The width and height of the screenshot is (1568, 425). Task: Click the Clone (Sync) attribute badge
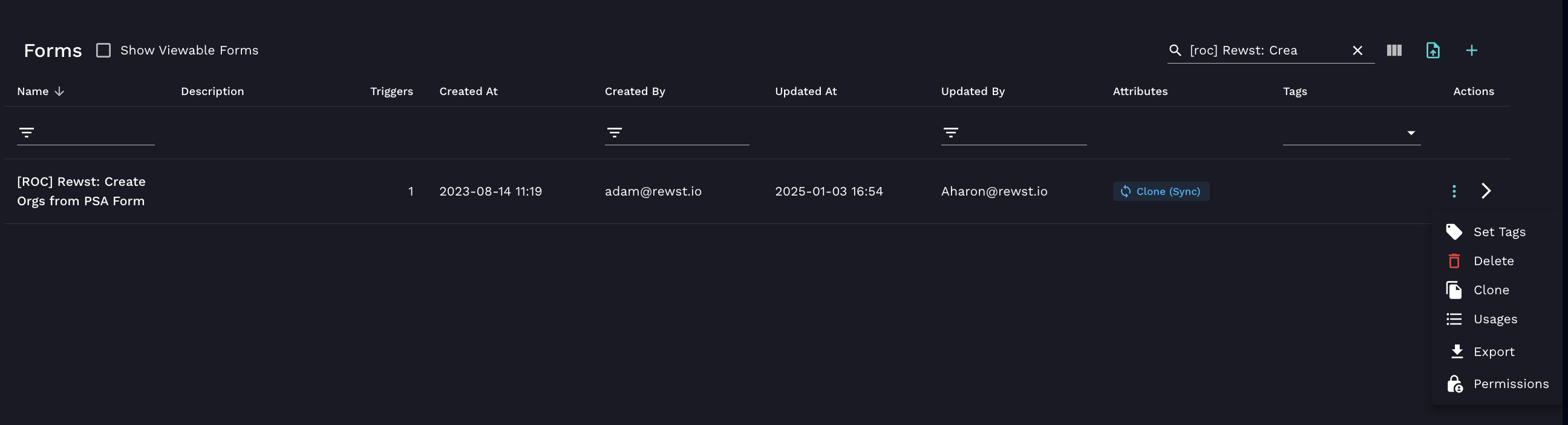(1161, 191)
